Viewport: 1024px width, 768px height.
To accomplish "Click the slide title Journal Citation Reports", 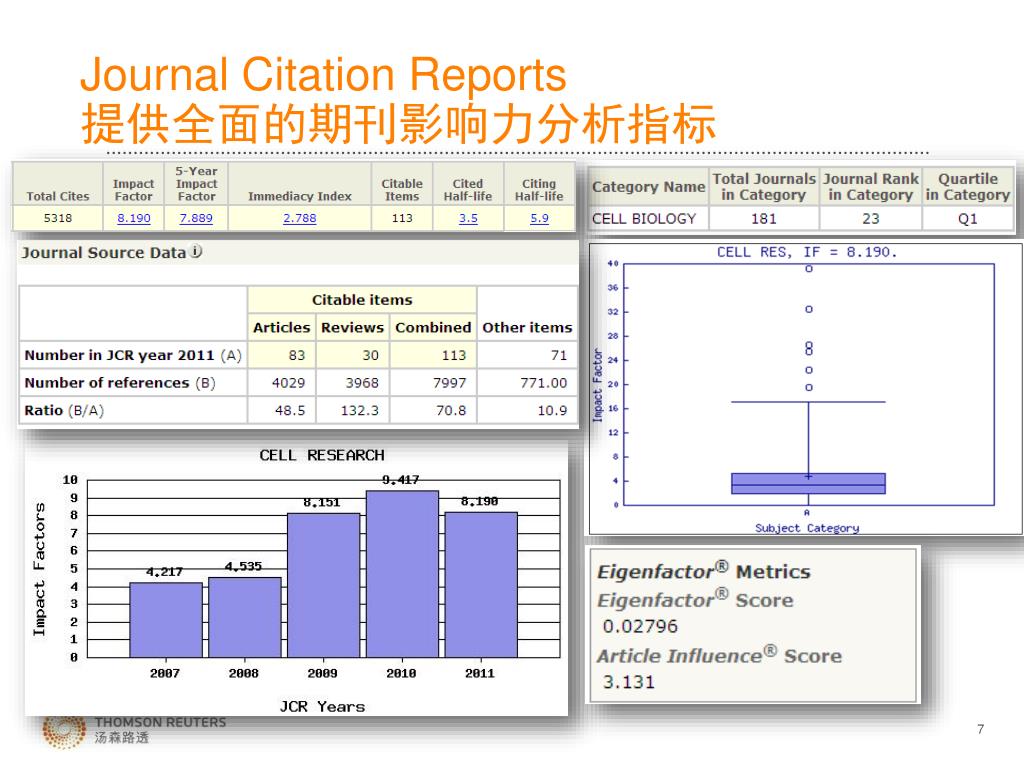I will [323, 74].
